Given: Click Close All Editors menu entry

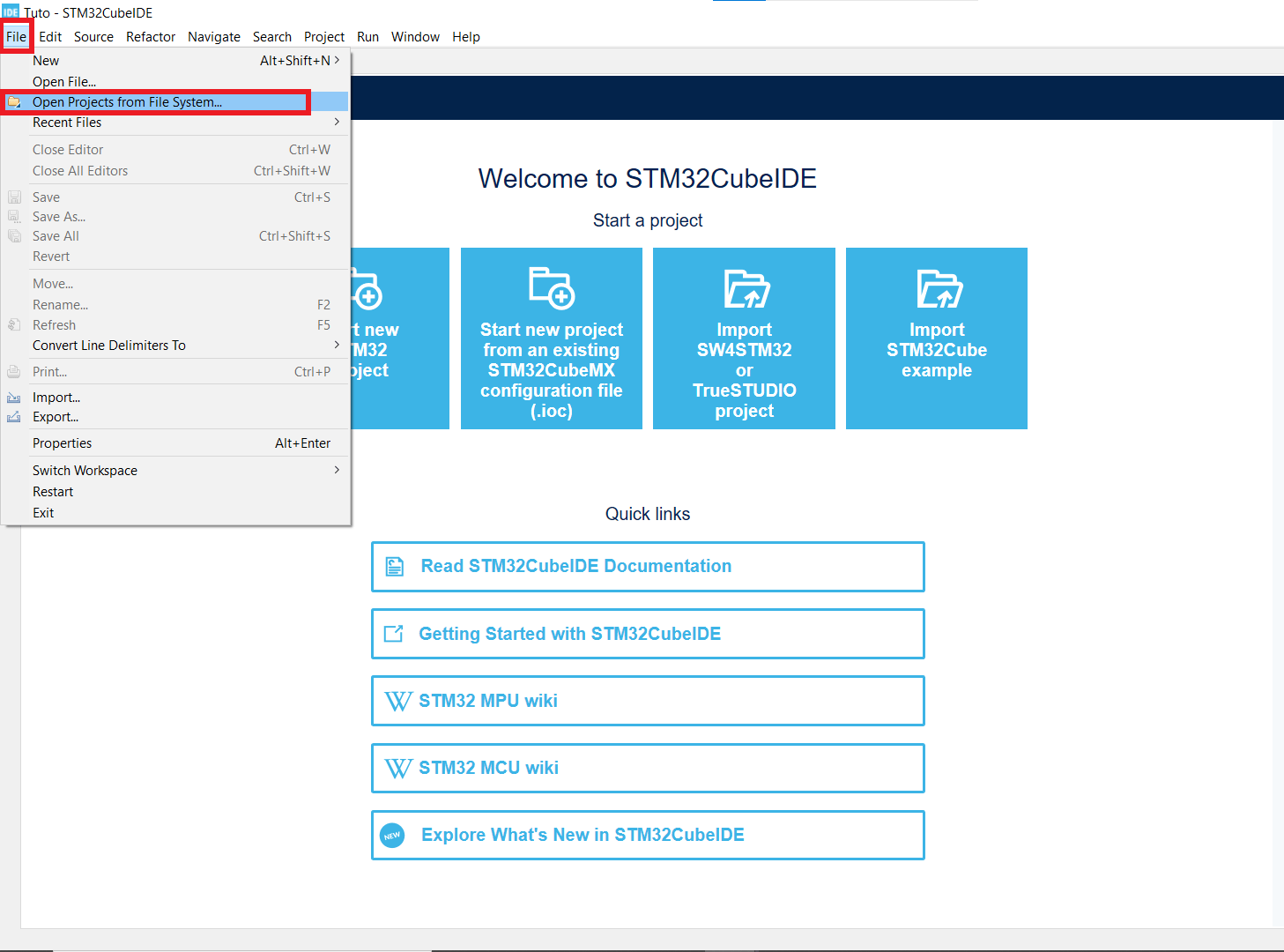Looking at the screenshot, I should pos(175,171).
